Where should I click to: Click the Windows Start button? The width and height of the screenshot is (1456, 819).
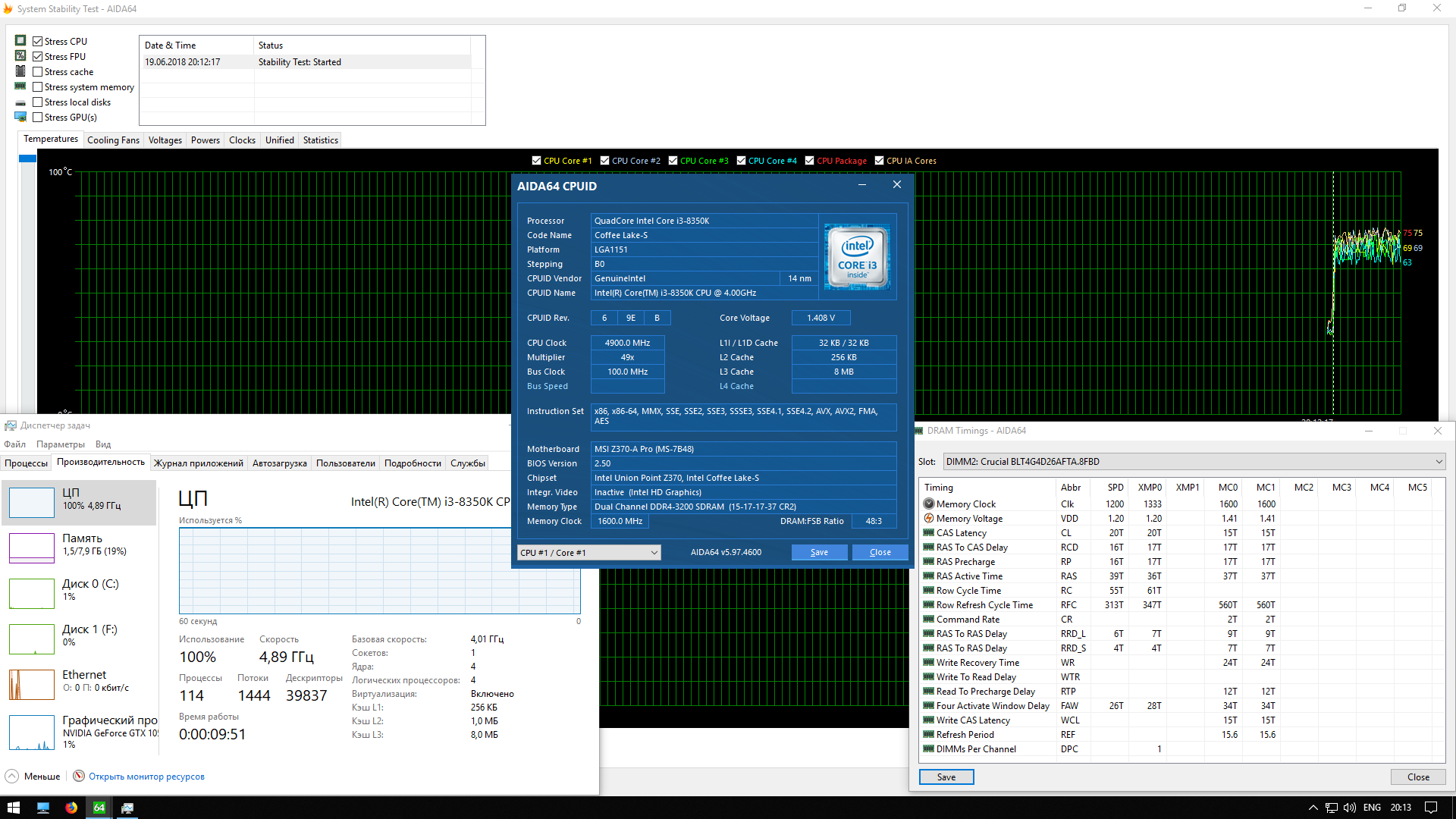pos(14,808)
